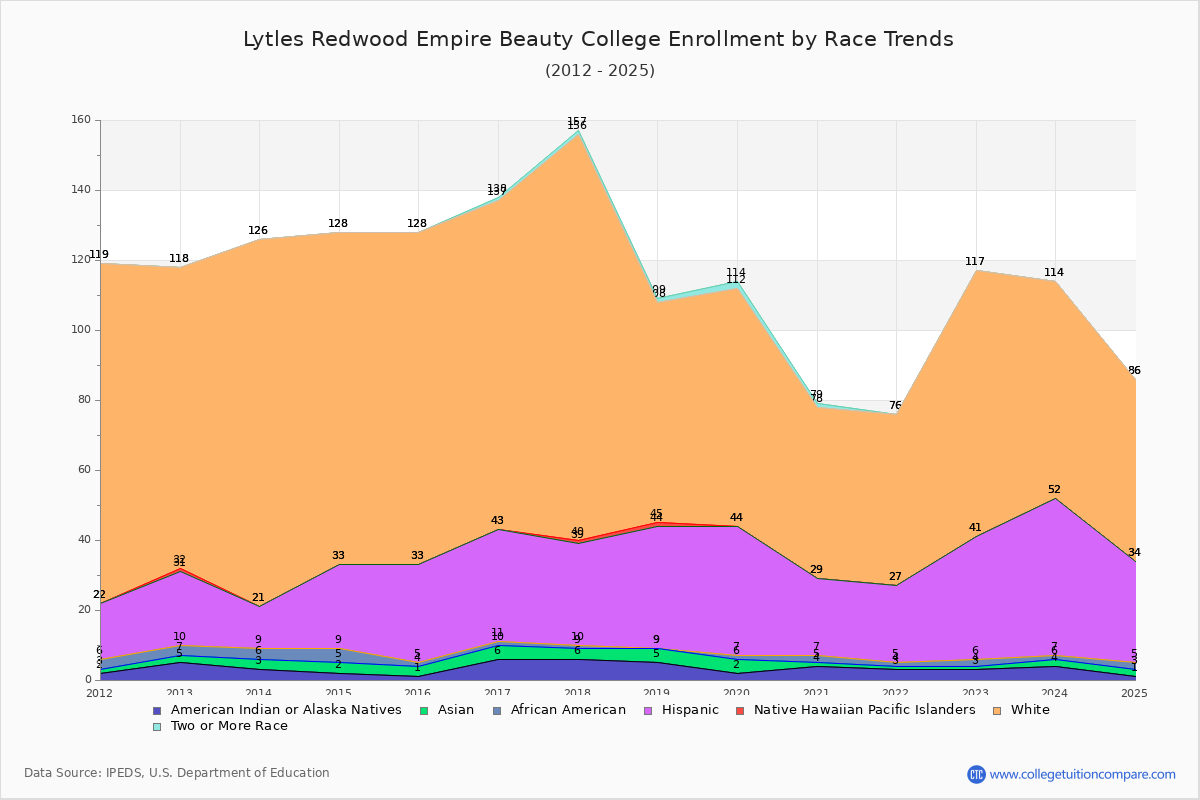Click the 21 data label for 2014
1200x800 pixels.
click(258, 598)
